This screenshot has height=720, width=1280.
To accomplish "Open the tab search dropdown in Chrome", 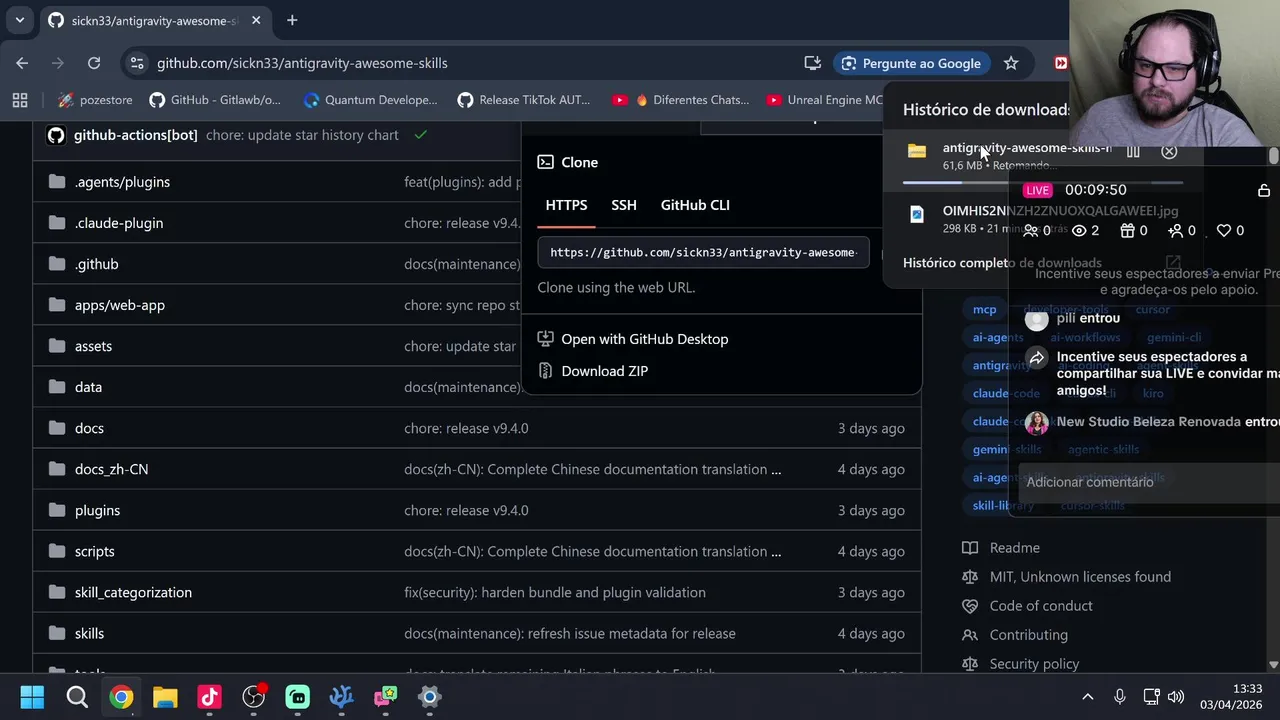I will 19,20.
